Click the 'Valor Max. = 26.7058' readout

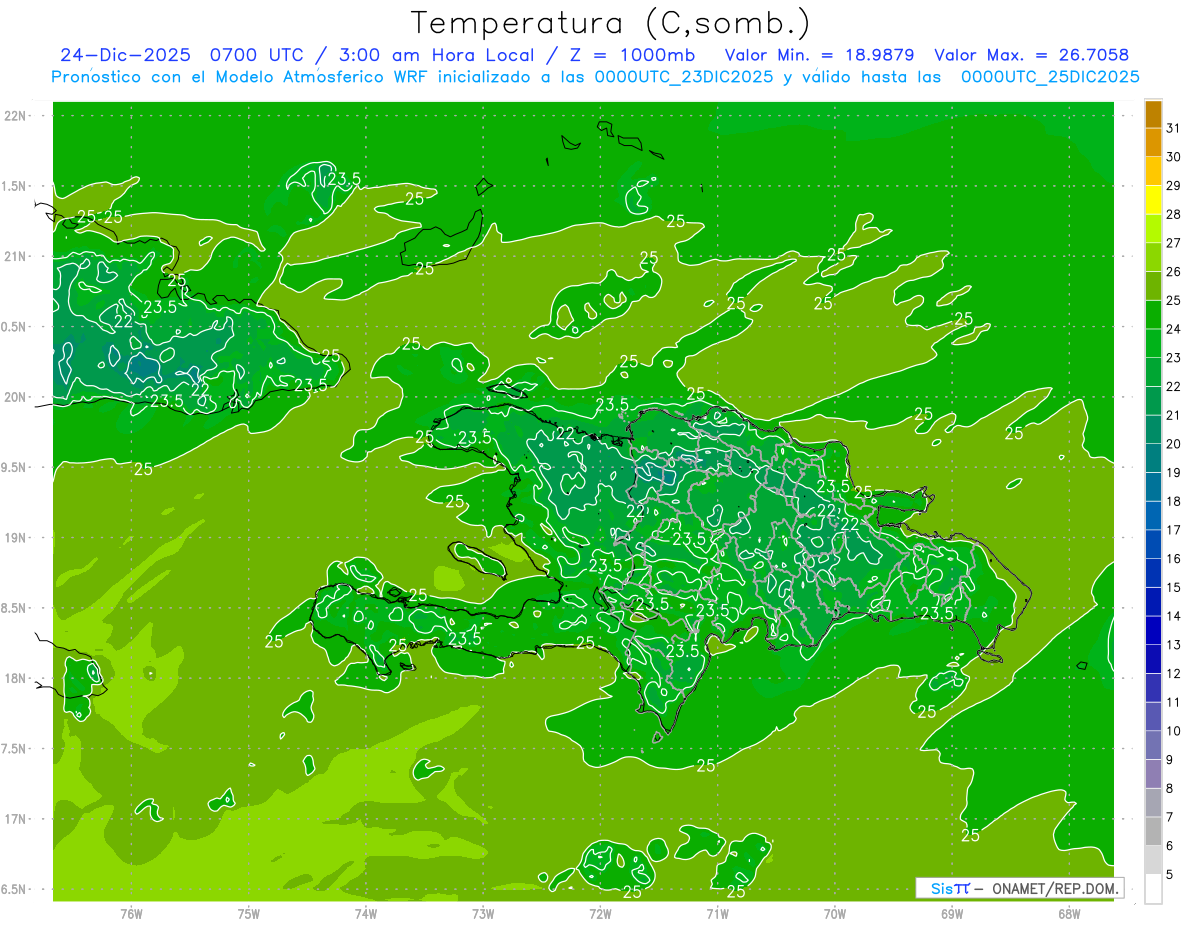[x=1031, y=55]
